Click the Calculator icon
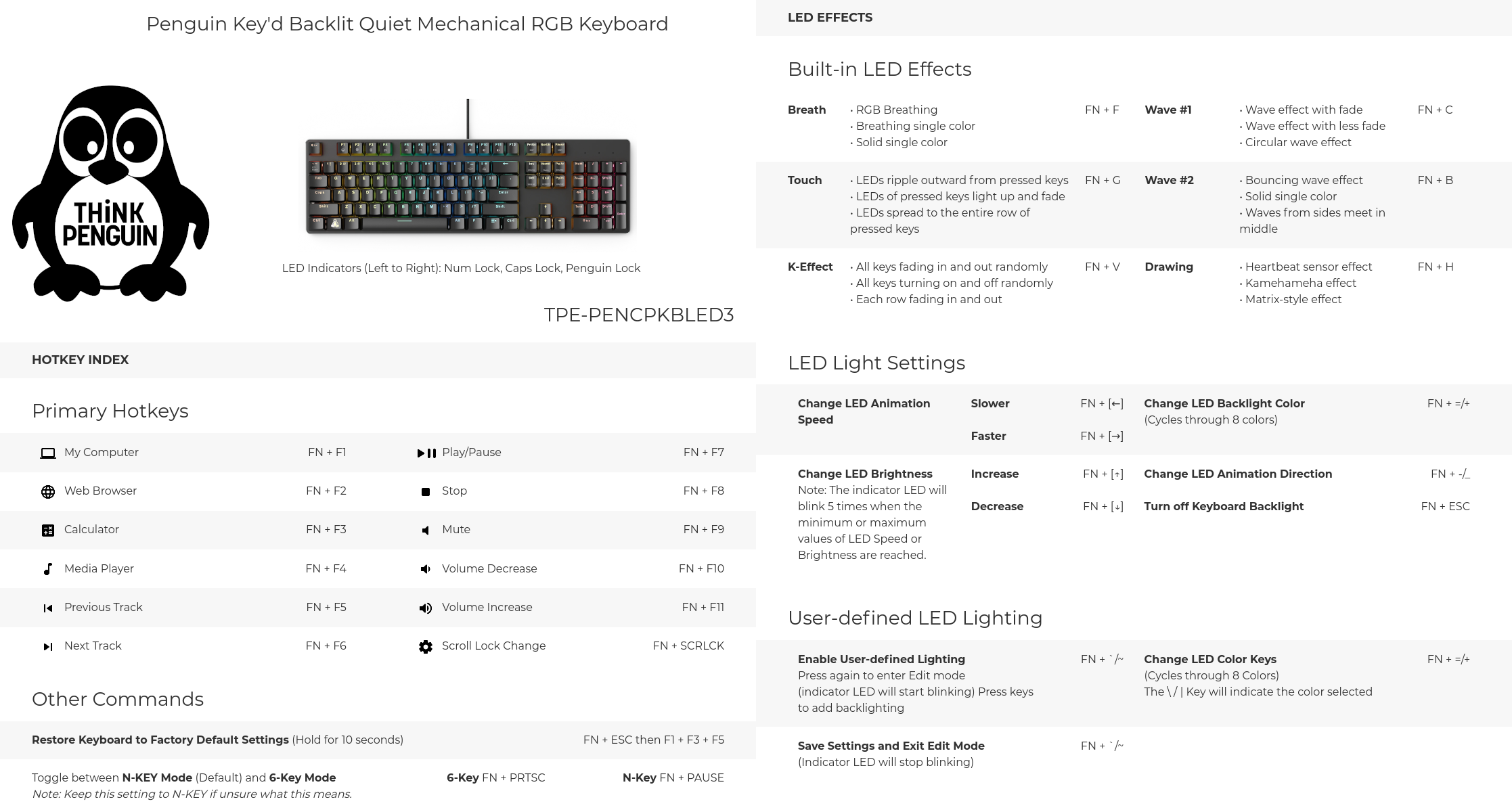This screenshot has height=812, width=1512. tap(48, 531)
